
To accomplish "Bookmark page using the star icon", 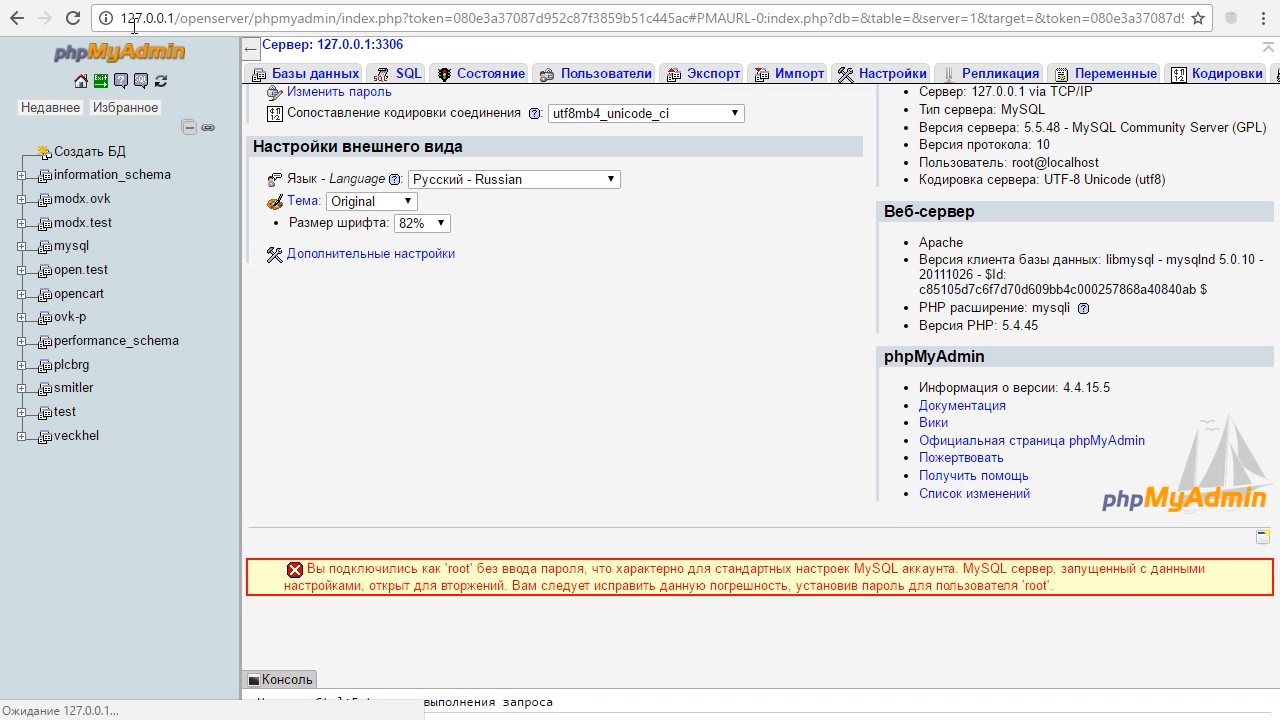I will pos(1197,18).
